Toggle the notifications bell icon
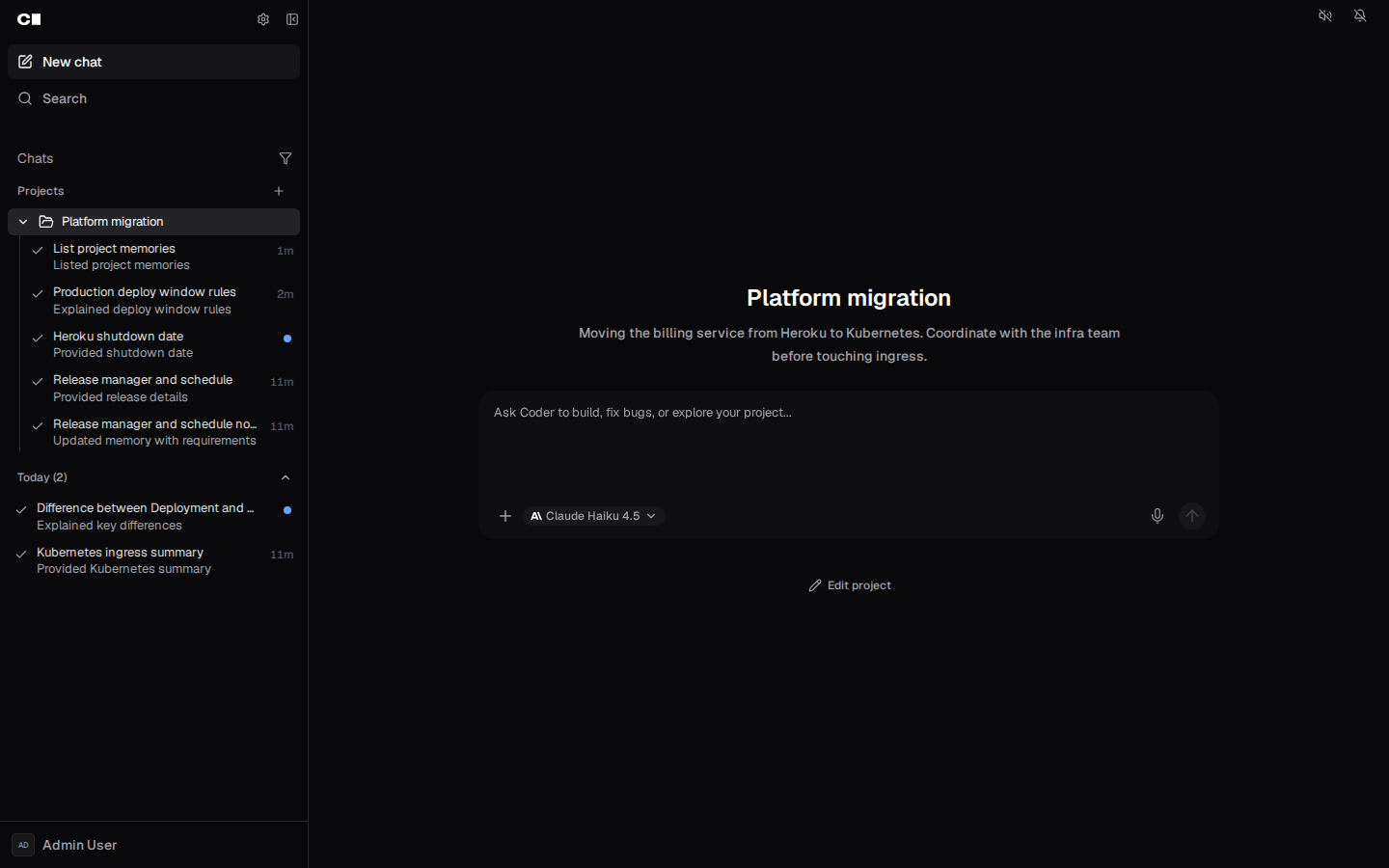Viewport: 1389px width, 868px height. click(1360, 16)
